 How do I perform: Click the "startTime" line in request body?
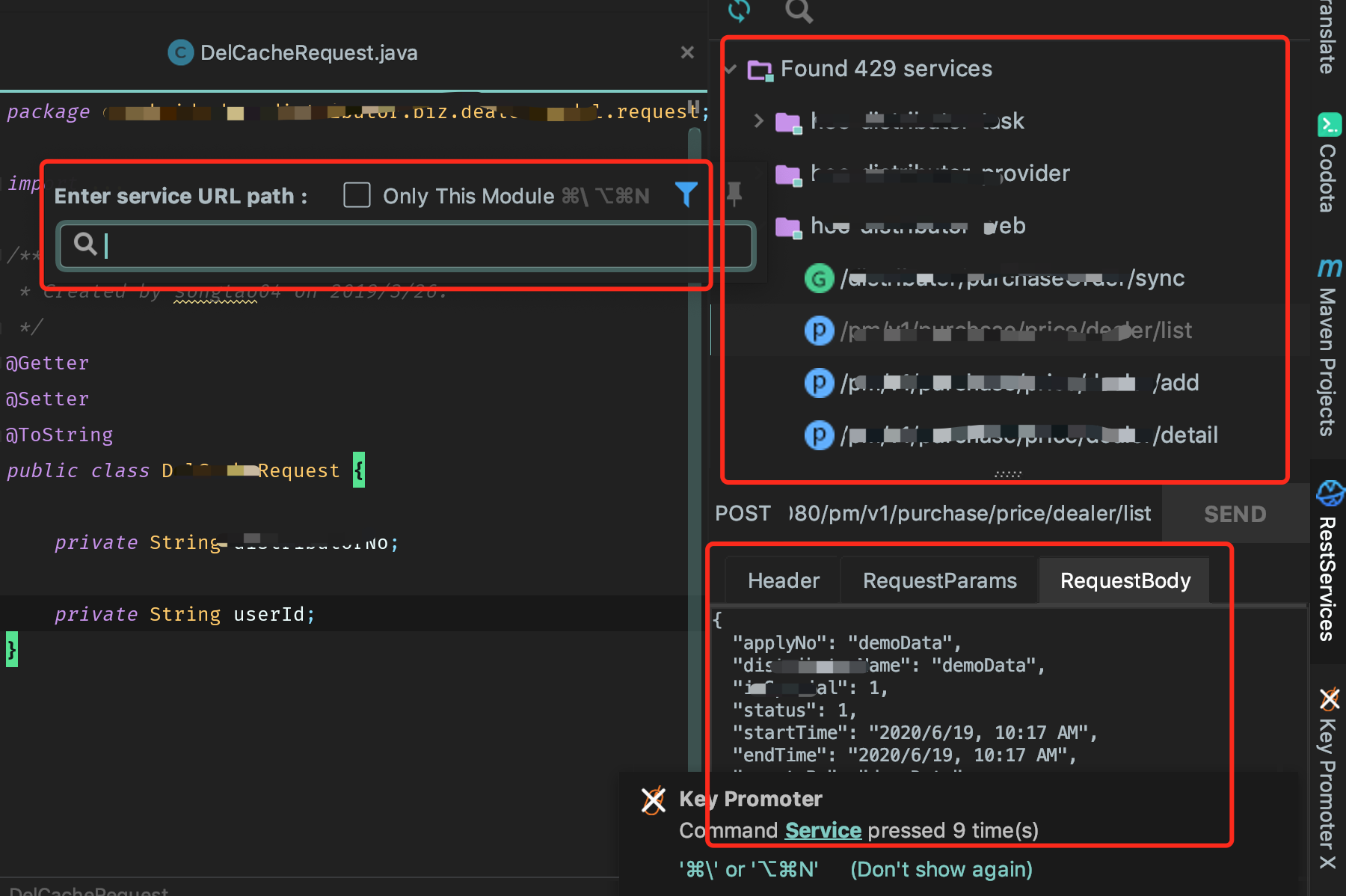(915, 733)
